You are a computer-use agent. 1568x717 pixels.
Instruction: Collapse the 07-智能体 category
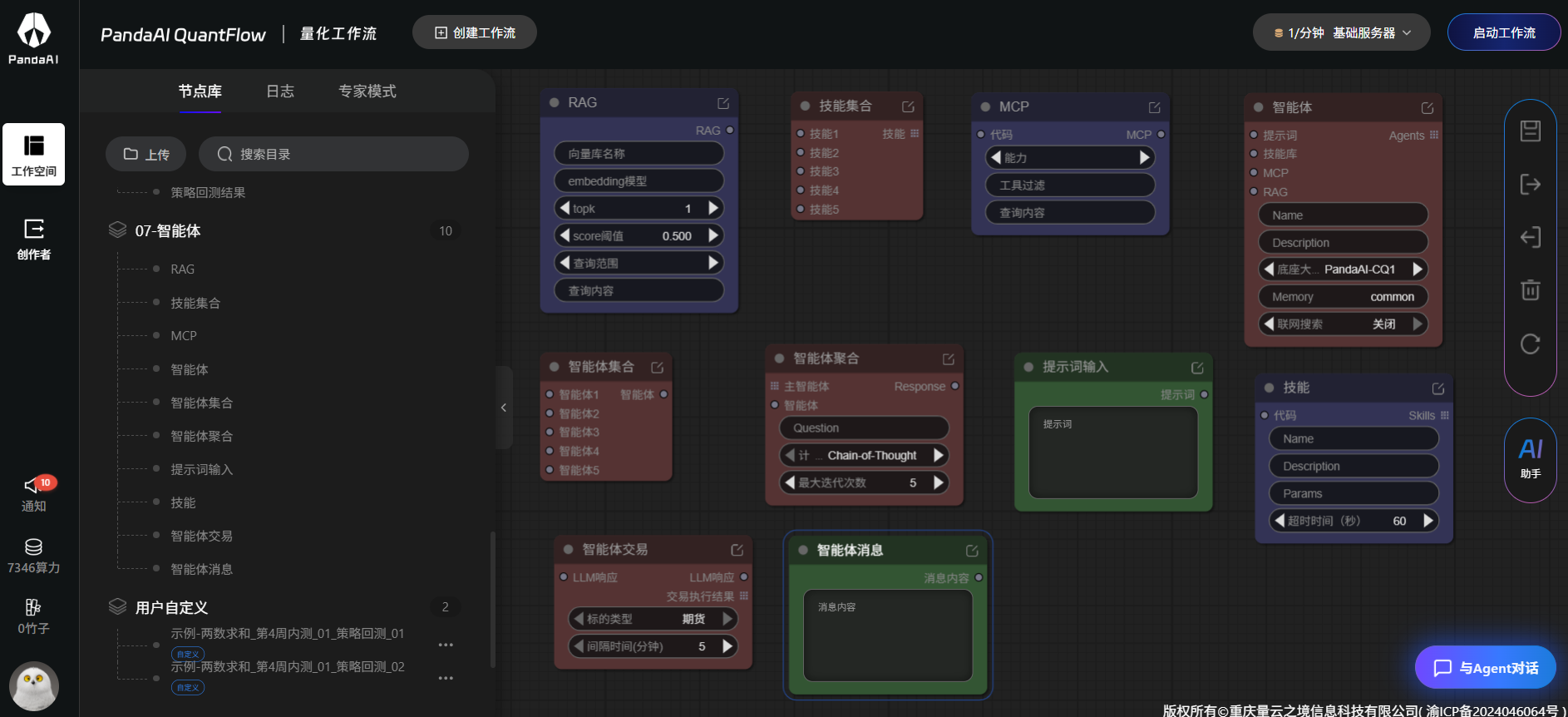(x=118, y=230)
